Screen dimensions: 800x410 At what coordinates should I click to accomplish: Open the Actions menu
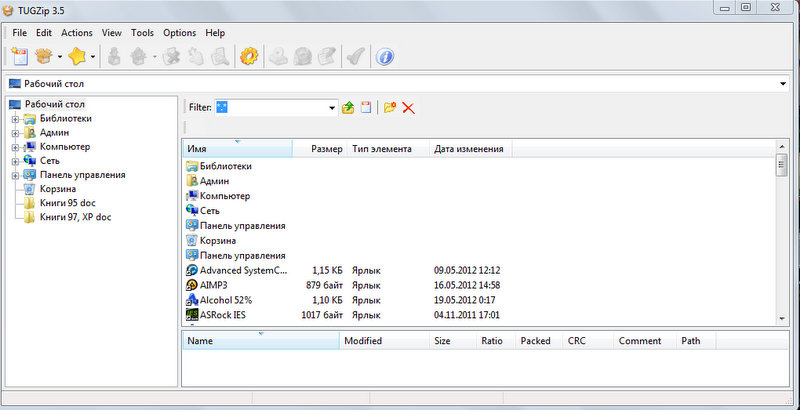pos(77,33)
